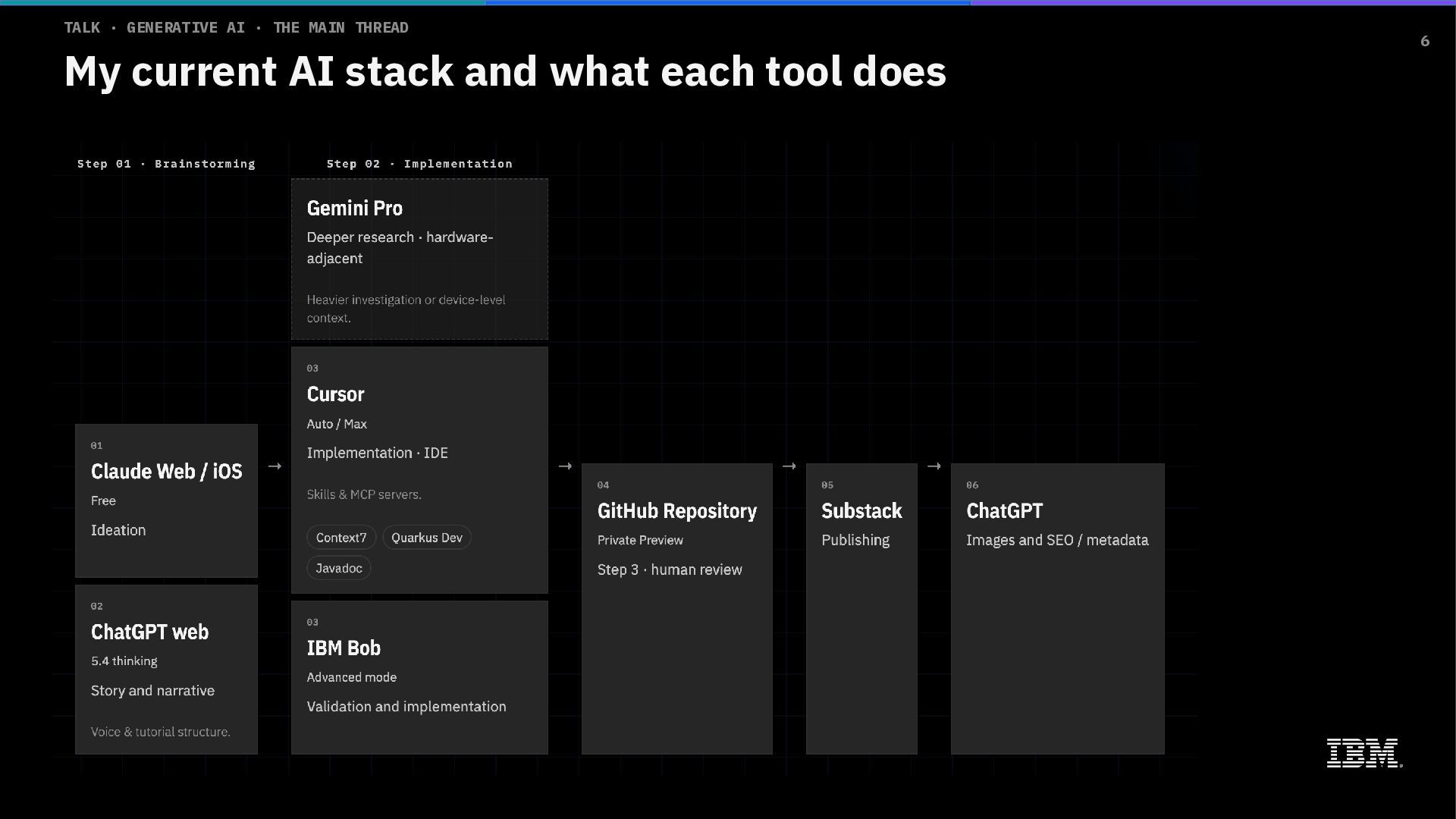
Task: Click the Substack card heading
Action: point(861,511)
